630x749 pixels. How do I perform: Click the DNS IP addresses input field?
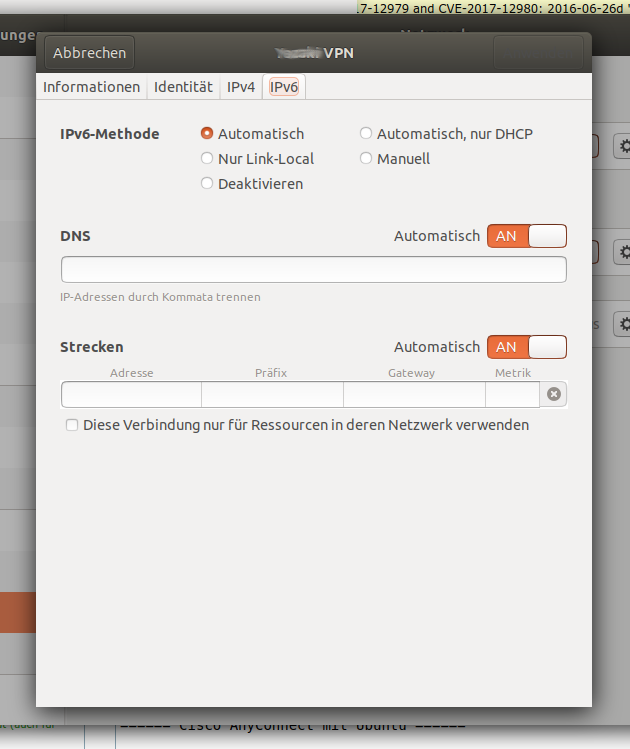313,270
